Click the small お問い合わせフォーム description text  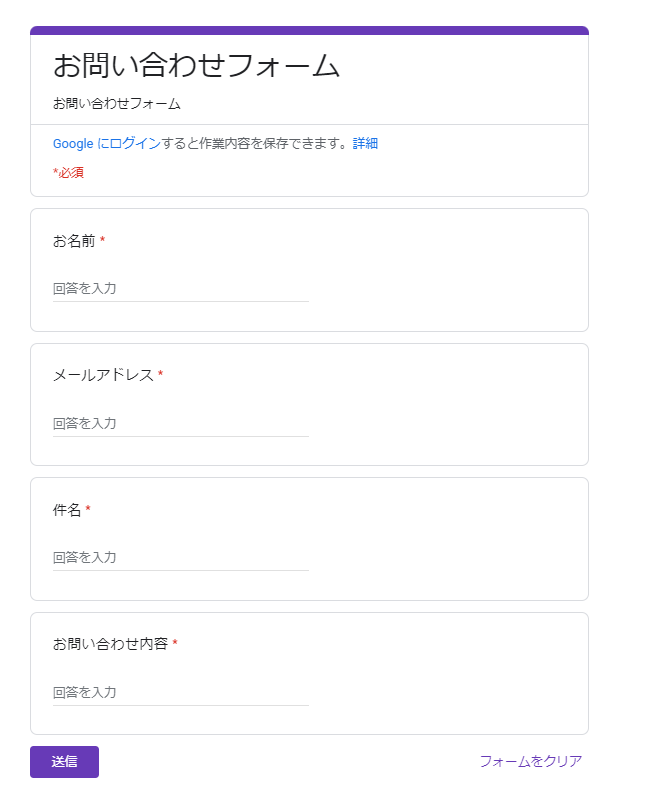tap(117, 104)
